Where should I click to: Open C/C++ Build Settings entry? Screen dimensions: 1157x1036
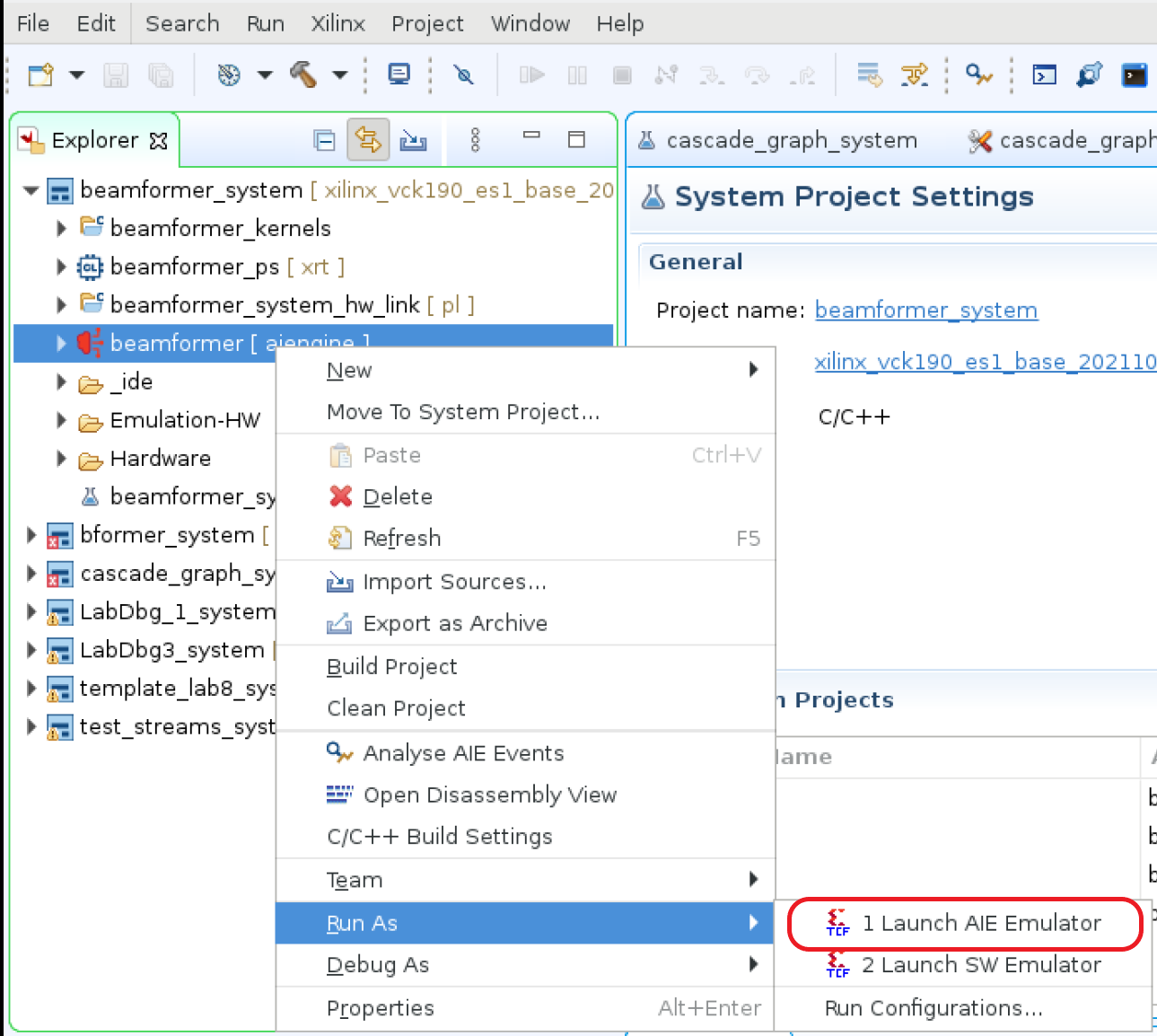coord(525,837)
